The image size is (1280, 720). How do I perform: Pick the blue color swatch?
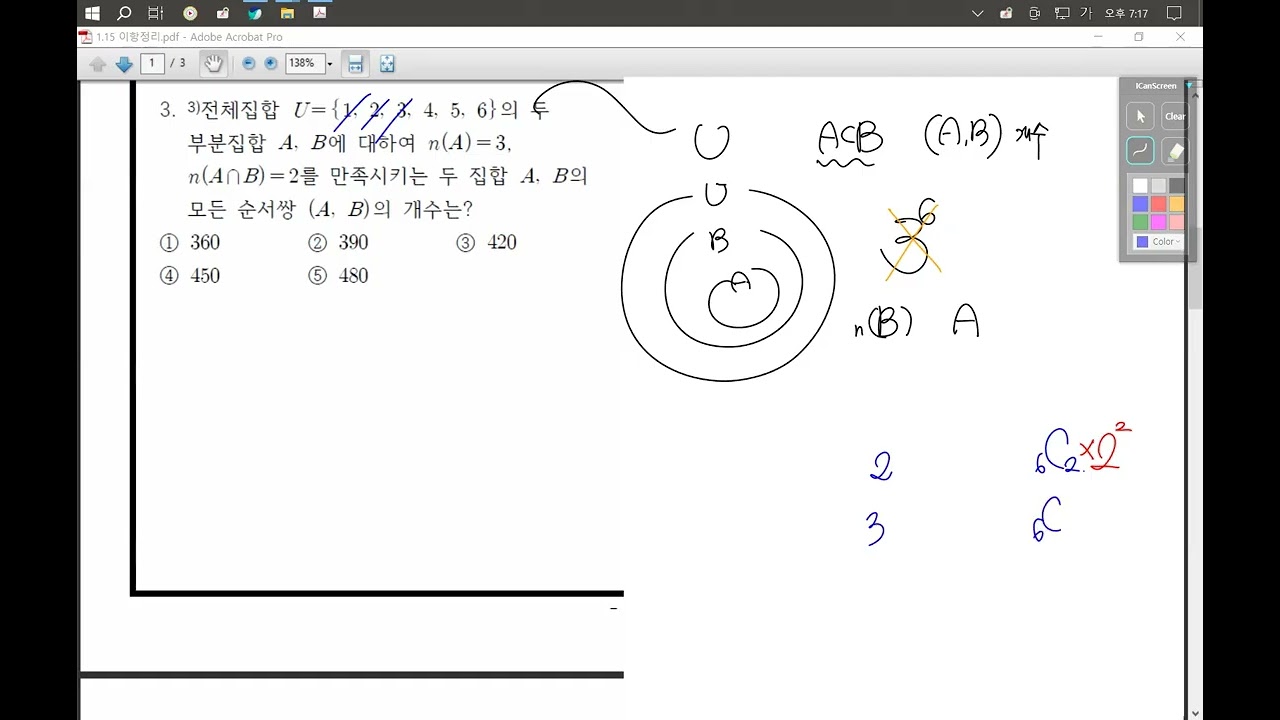[x=1140, y=204]
